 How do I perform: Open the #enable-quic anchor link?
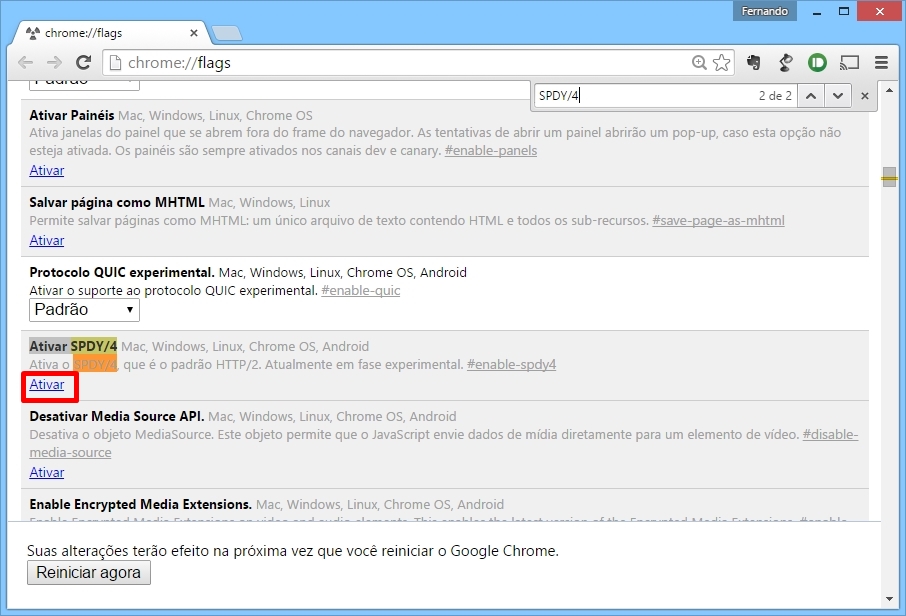click(361, 291)
